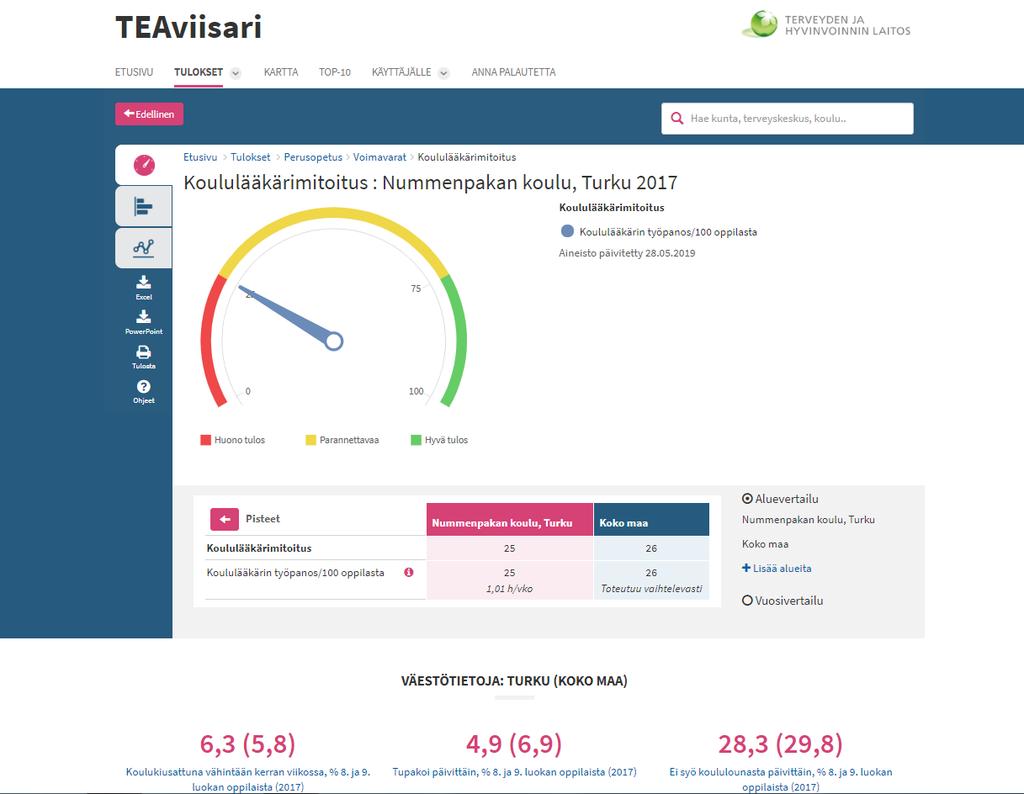1024x794 pixels.
Task: Click the blue Koululääkärin työpanos legend dot
Action: [x=567, y=231]
